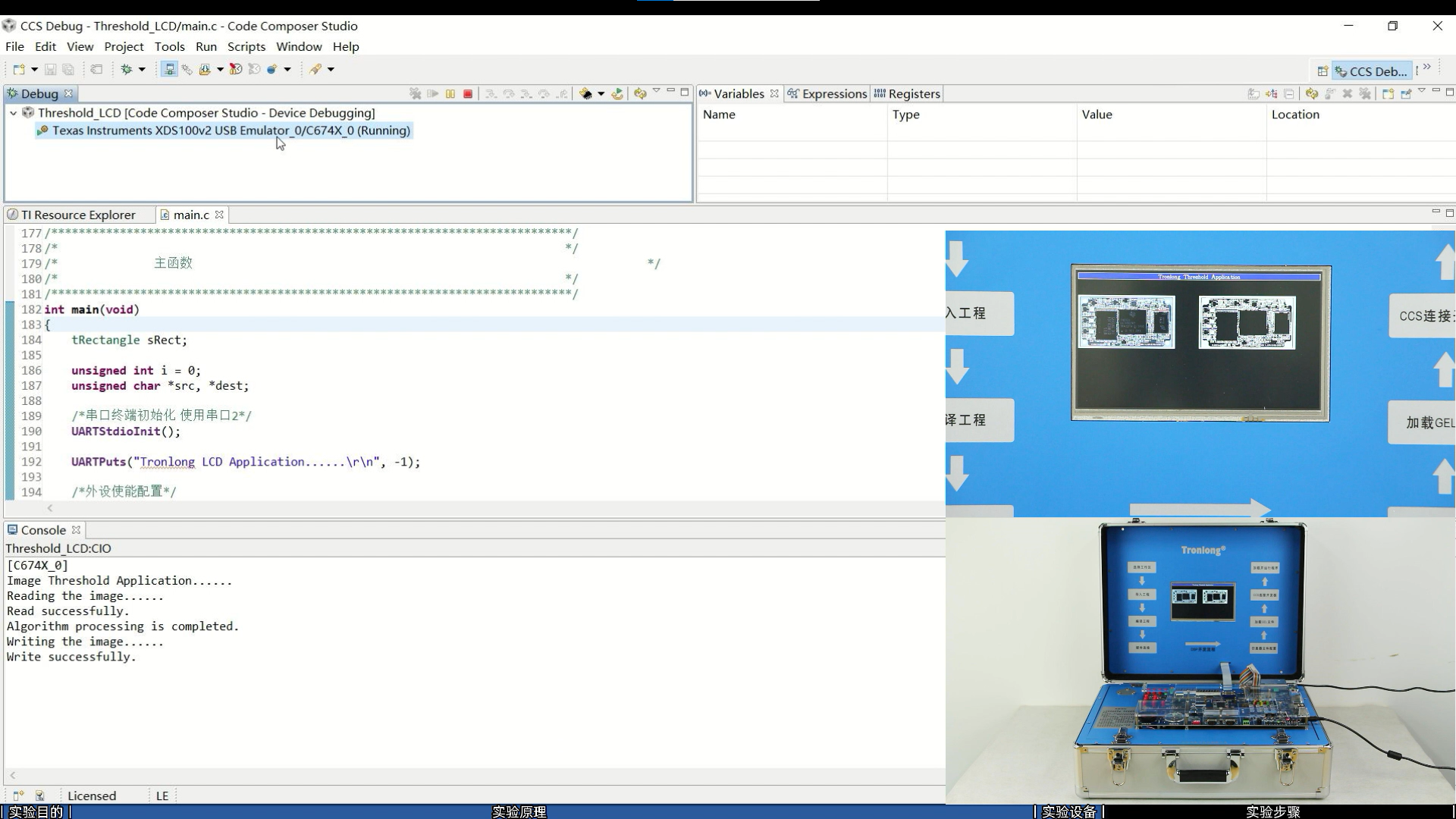Suspend the running C674X_0 target

[x=450, y=93]
